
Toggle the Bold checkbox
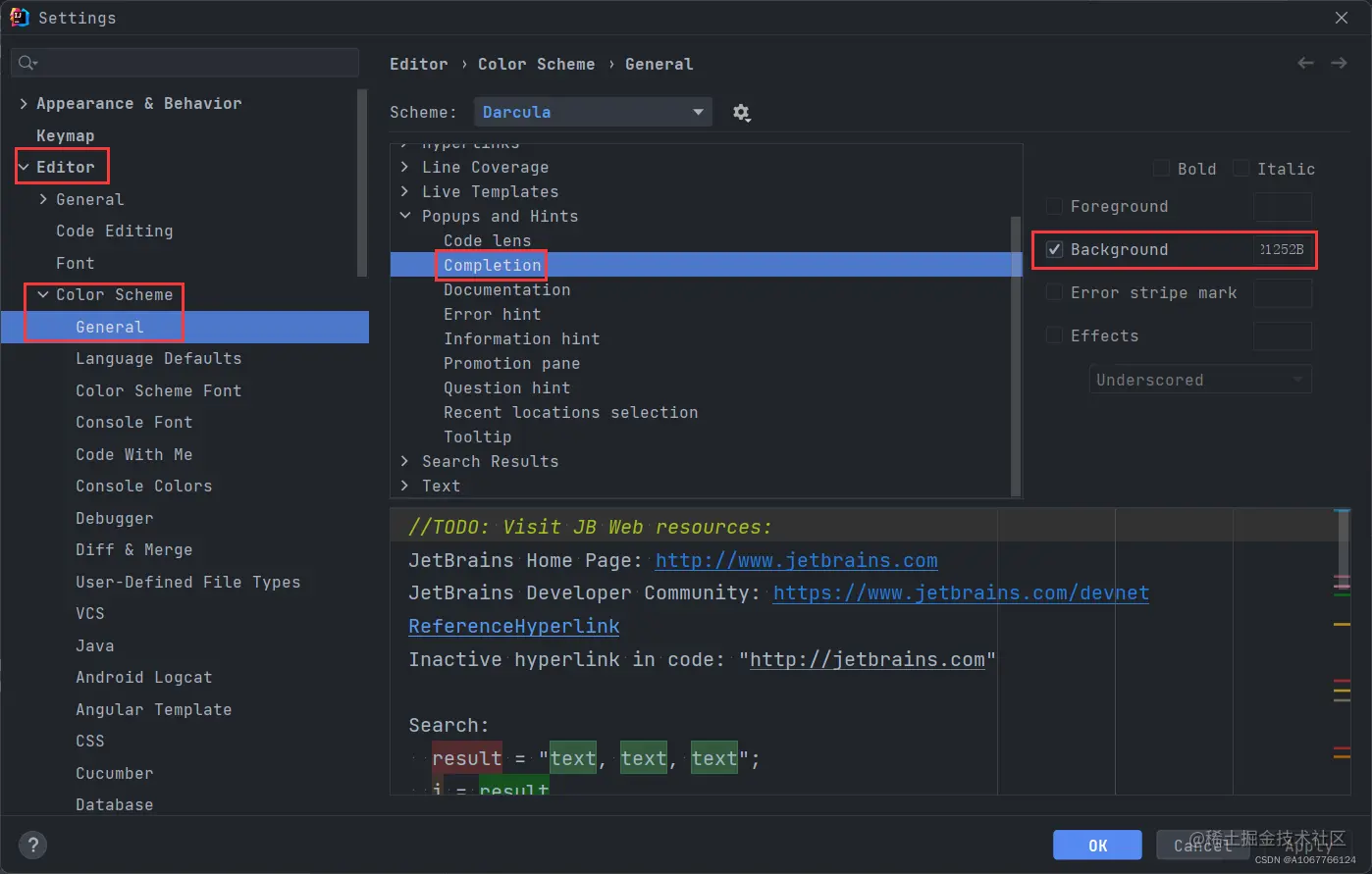1161,169
